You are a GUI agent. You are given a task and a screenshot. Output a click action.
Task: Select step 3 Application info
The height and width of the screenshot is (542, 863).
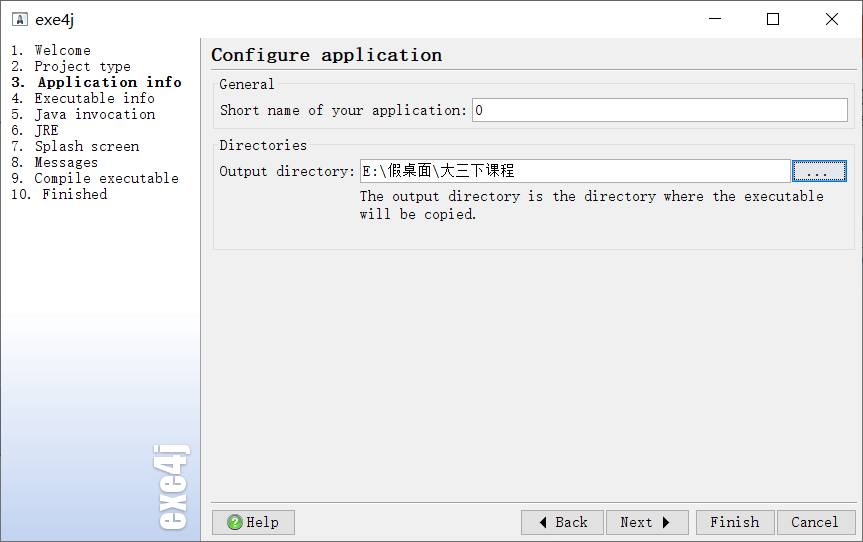[96, 83]
